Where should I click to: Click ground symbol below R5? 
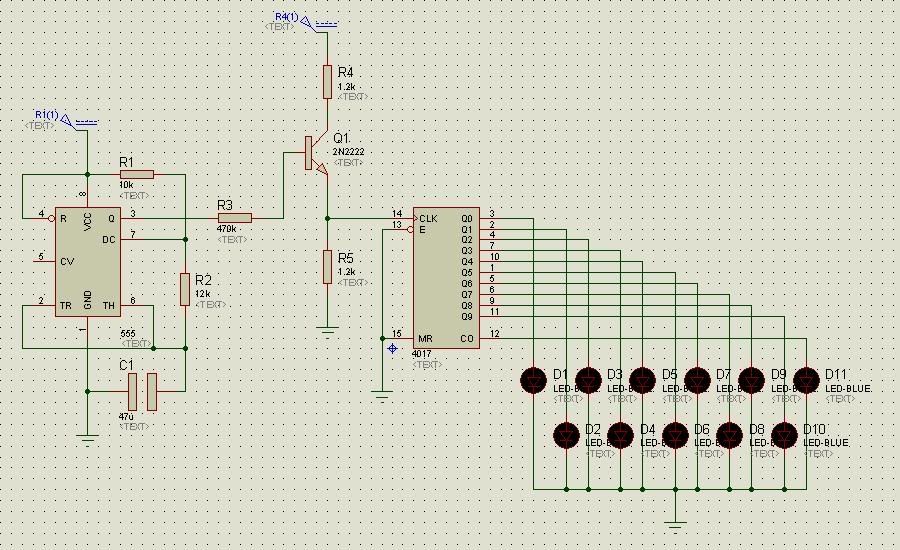tap(327, 331)
